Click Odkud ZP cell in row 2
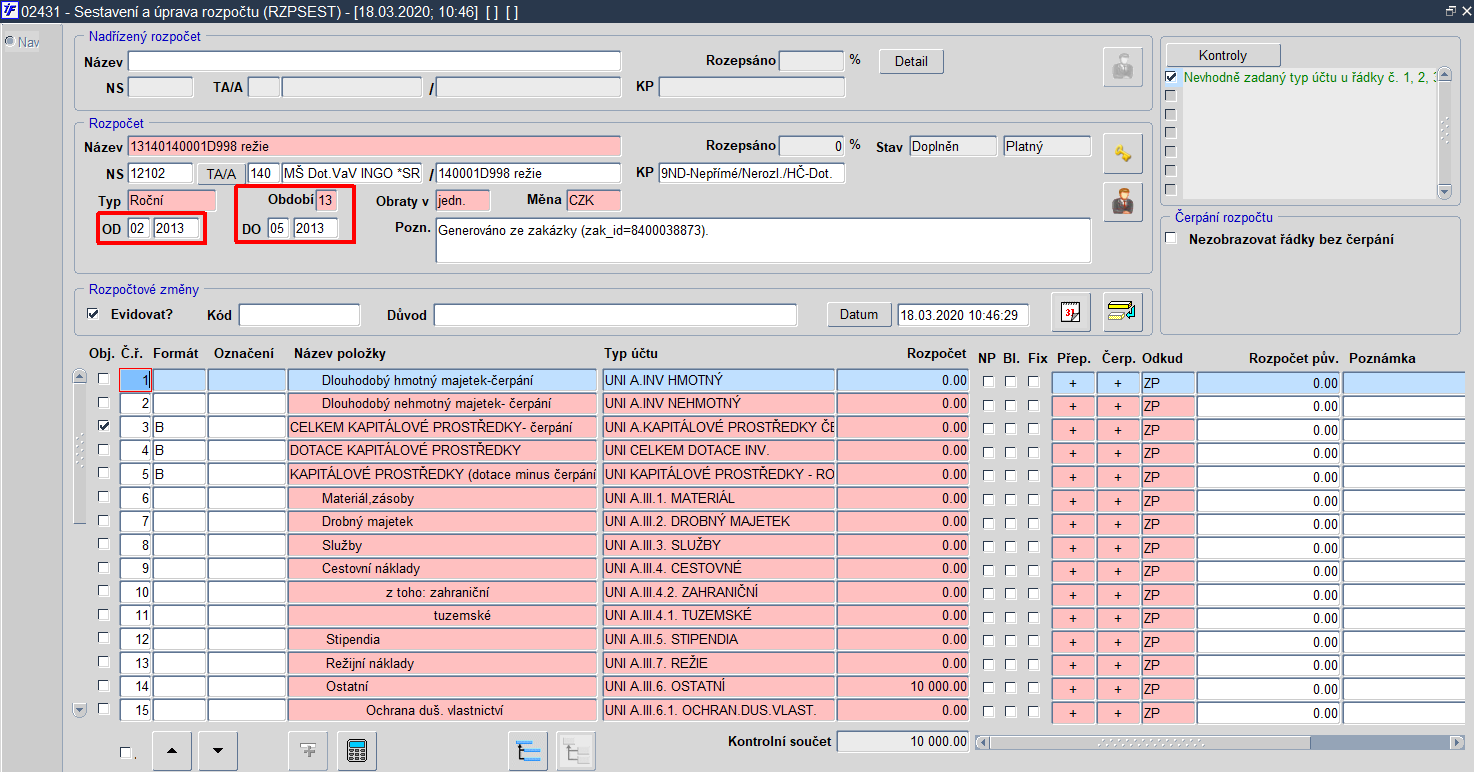 1168,405
